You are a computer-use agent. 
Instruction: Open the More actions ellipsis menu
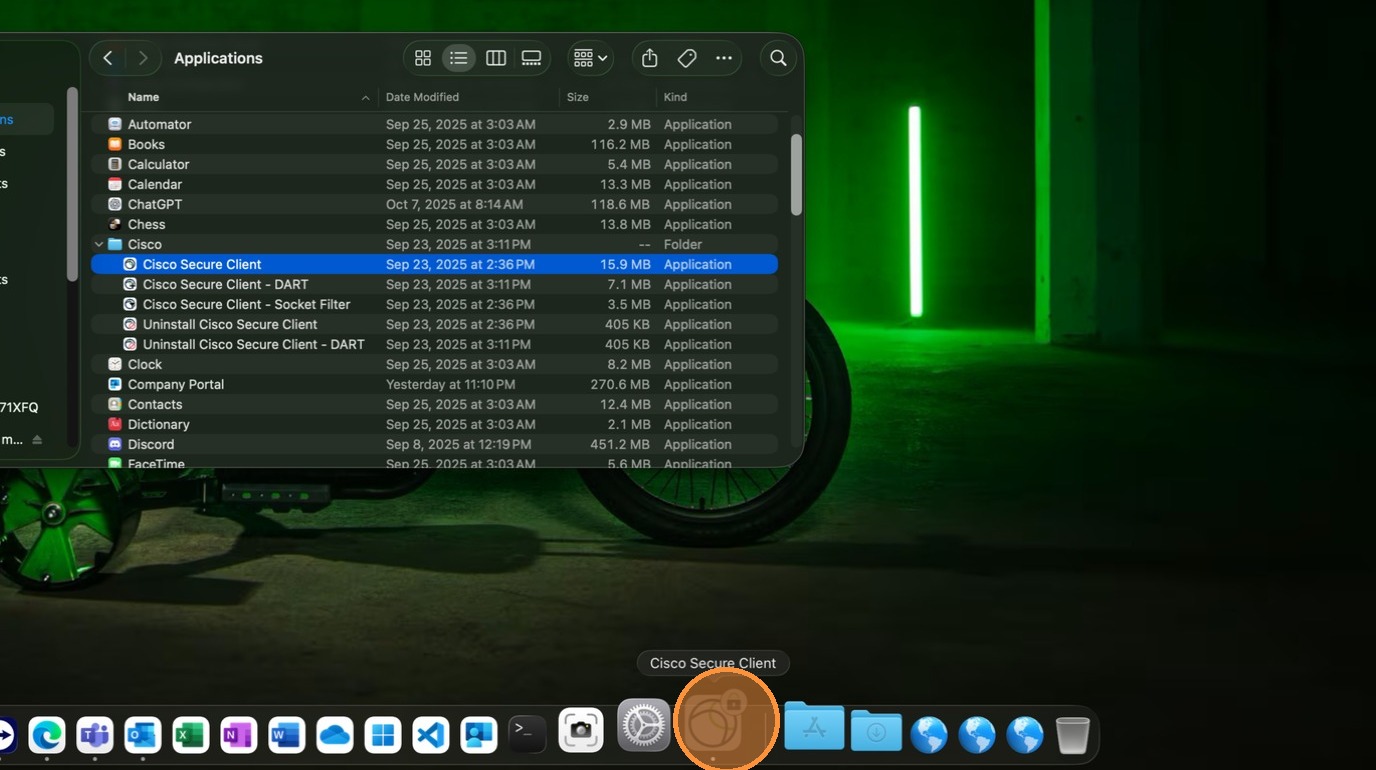(724, 58)
